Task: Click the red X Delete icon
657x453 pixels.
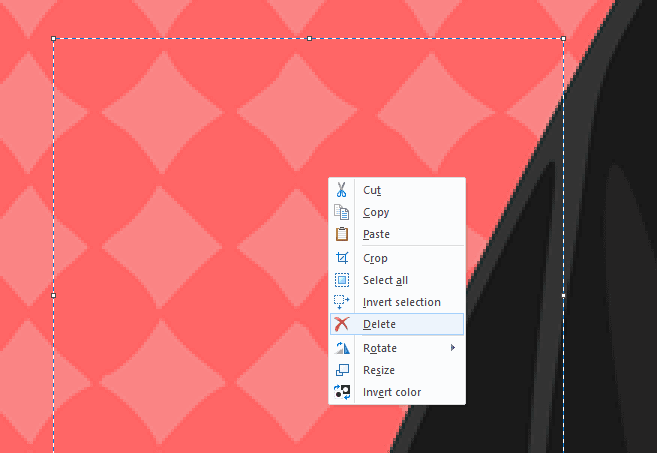Action: 341,324
